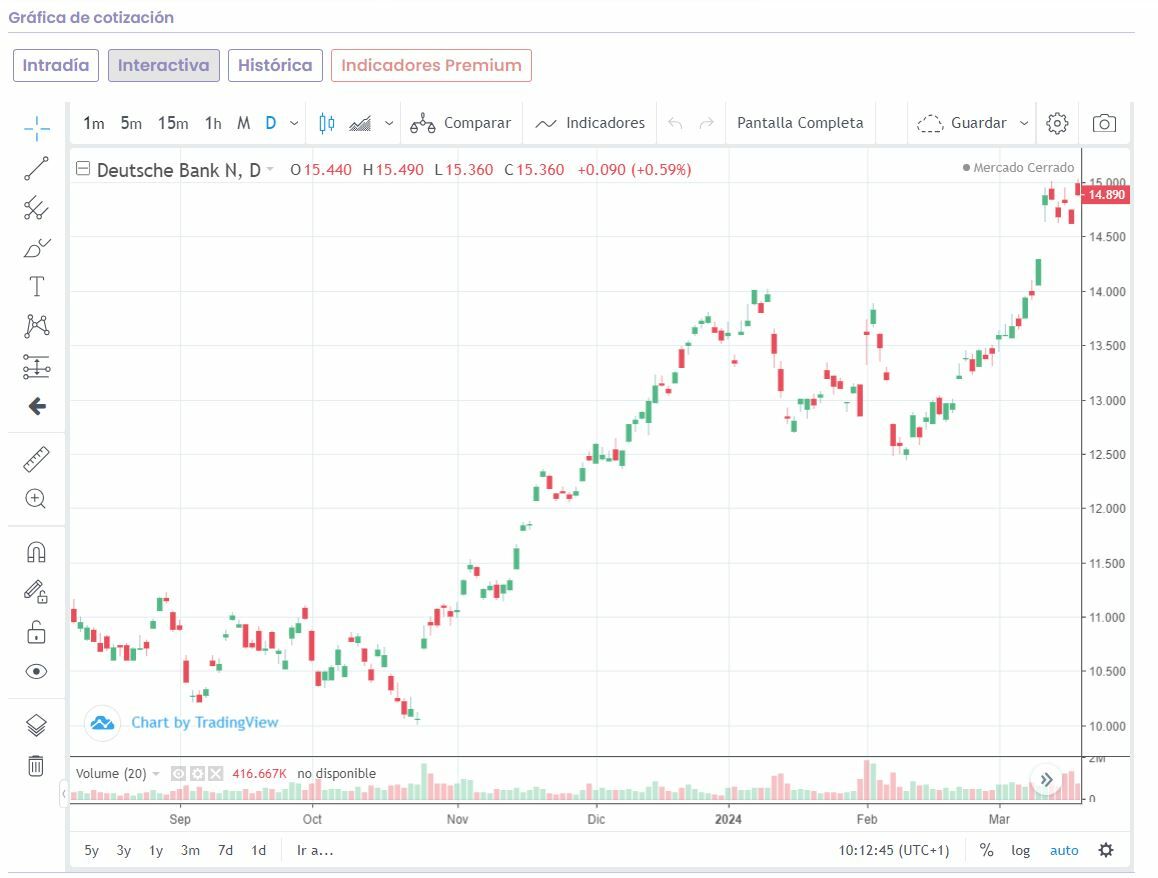Expand the Volume (20) dropdown arrow
The height and width of the screenshot is (878, 1158).
coord(156,774)
